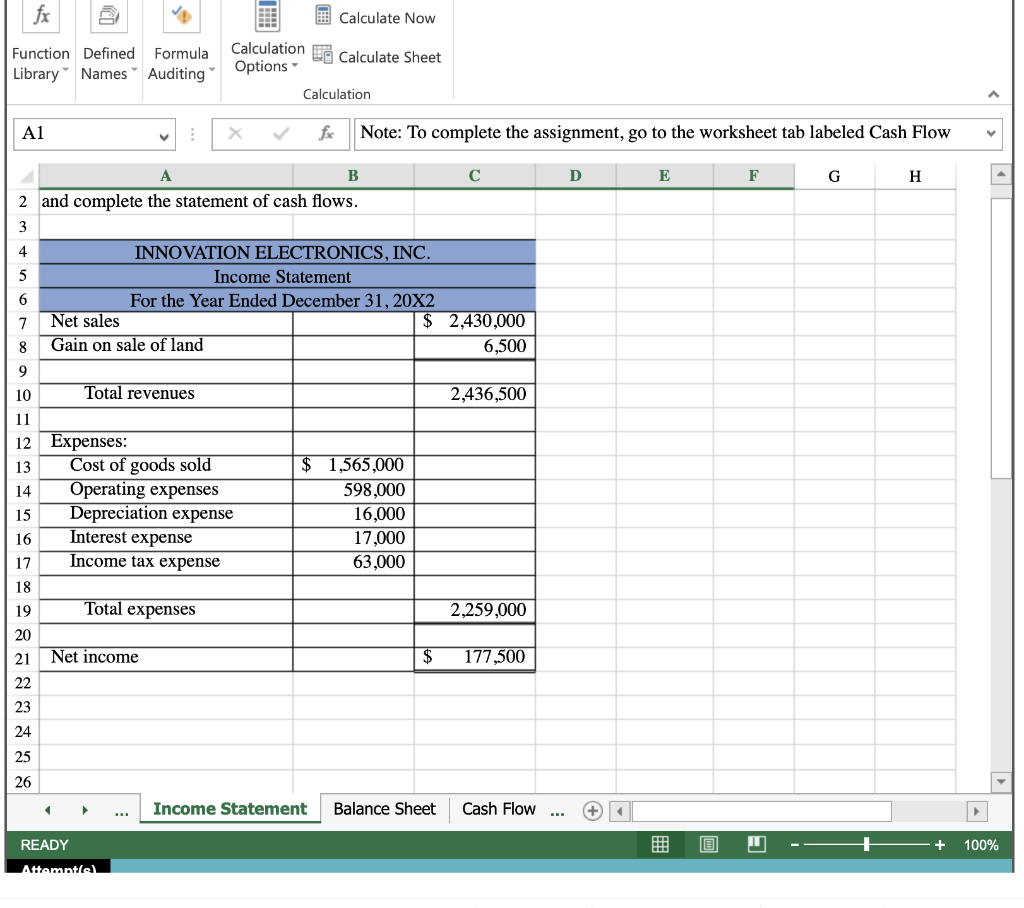This screenshot has height=908, width=1024.
Task: Open the Cash Flow worksheet tab
Action: pos(499,810)
